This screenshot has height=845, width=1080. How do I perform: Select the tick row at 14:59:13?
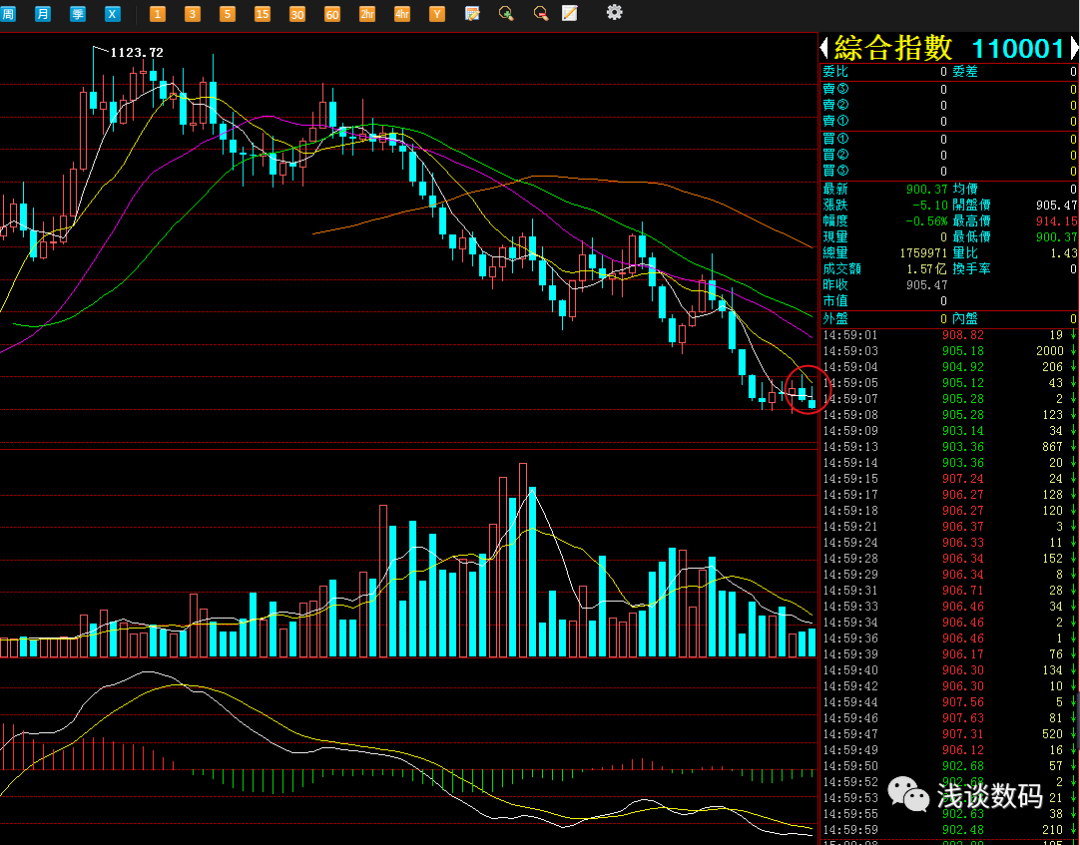point(949,446)
